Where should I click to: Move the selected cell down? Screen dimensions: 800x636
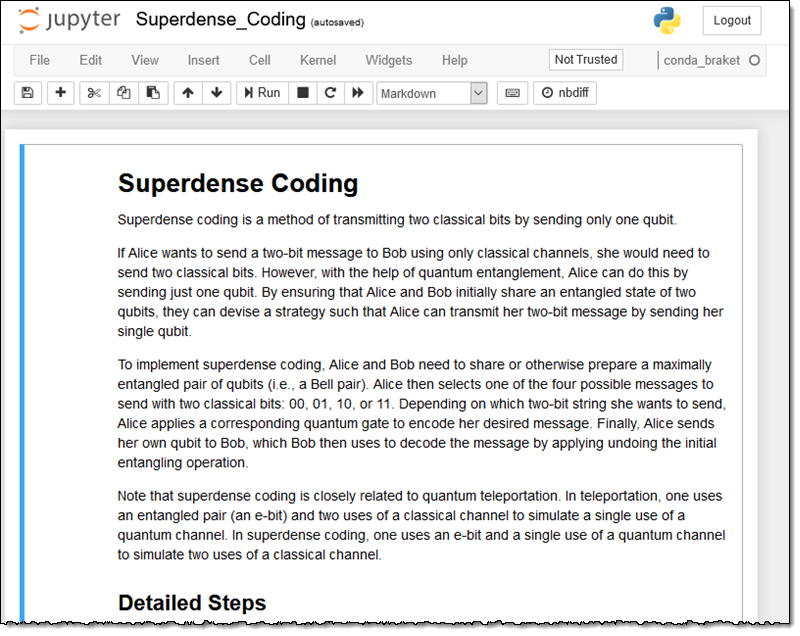(216, 93)
